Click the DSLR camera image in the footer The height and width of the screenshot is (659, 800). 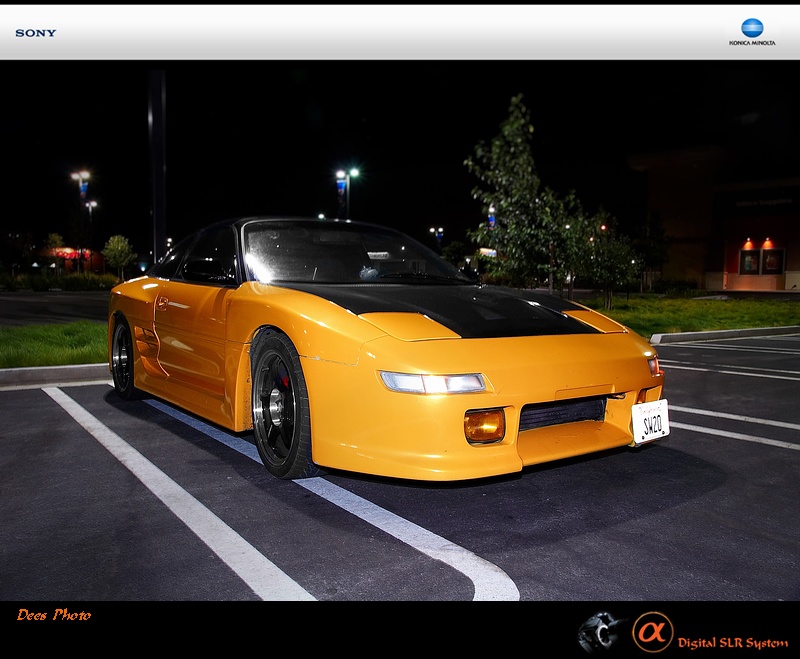[601, 632]
